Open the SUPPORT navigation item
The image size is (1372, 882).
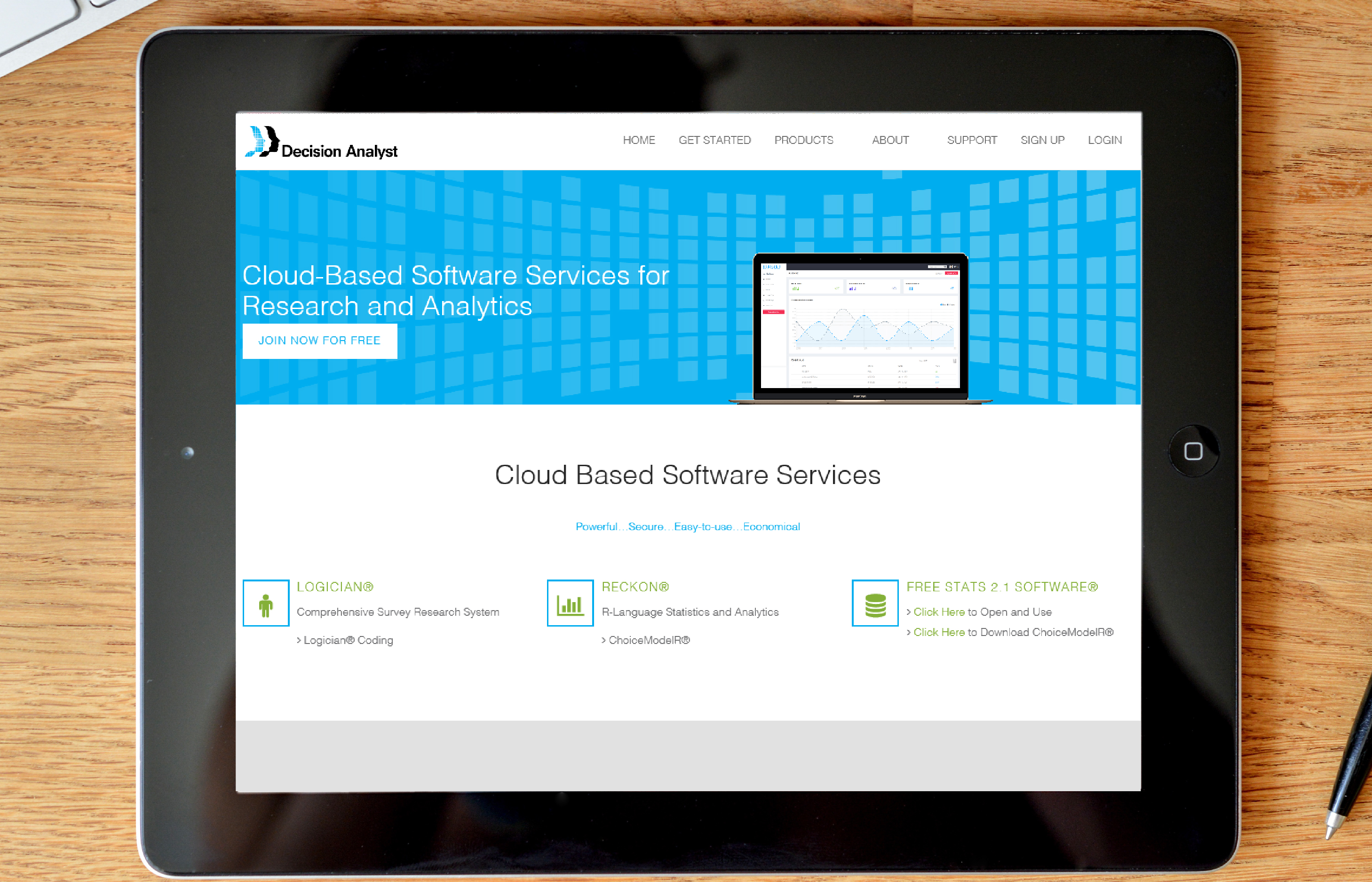972,140
